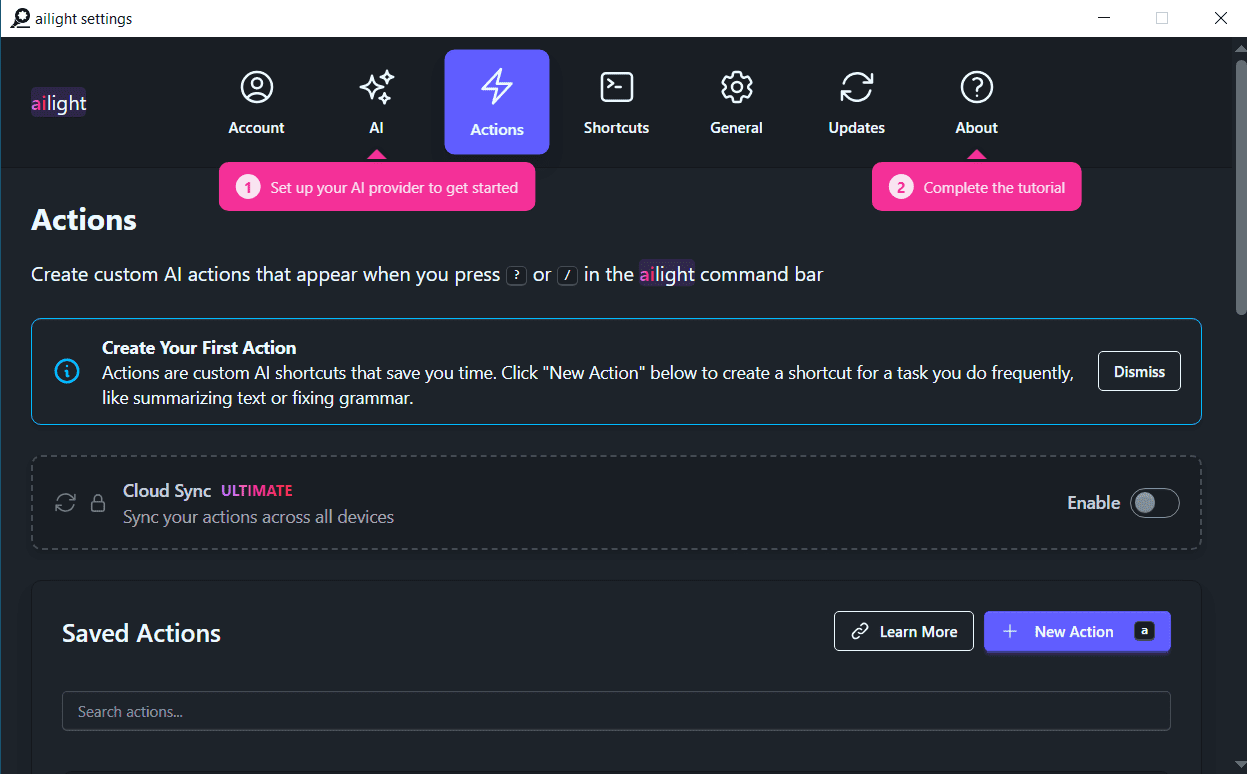Click the 'Sync your actions across all devices' text
Screen dimensions: 1247x774
pos(258,517)
